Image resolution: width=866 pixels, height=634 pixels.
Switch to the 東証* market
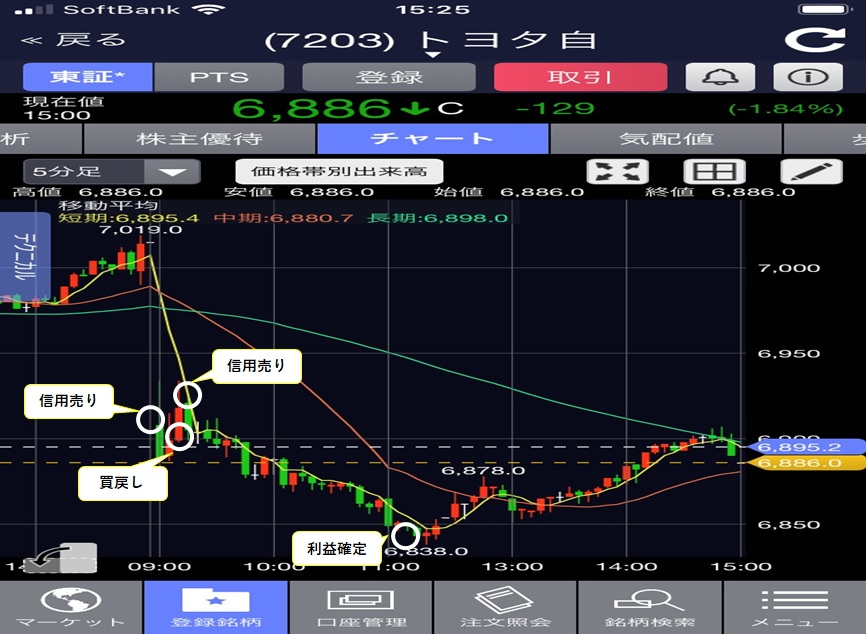click(x=87, y=77)
